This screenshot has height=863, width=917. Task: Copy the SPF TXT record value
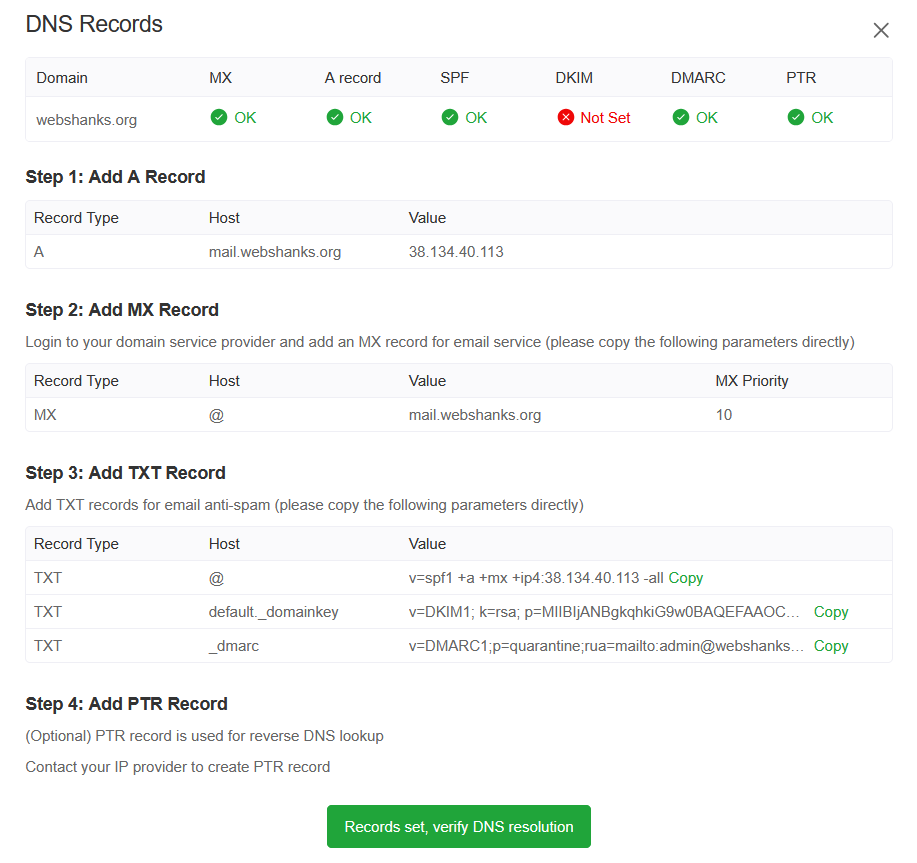(685, 578)
